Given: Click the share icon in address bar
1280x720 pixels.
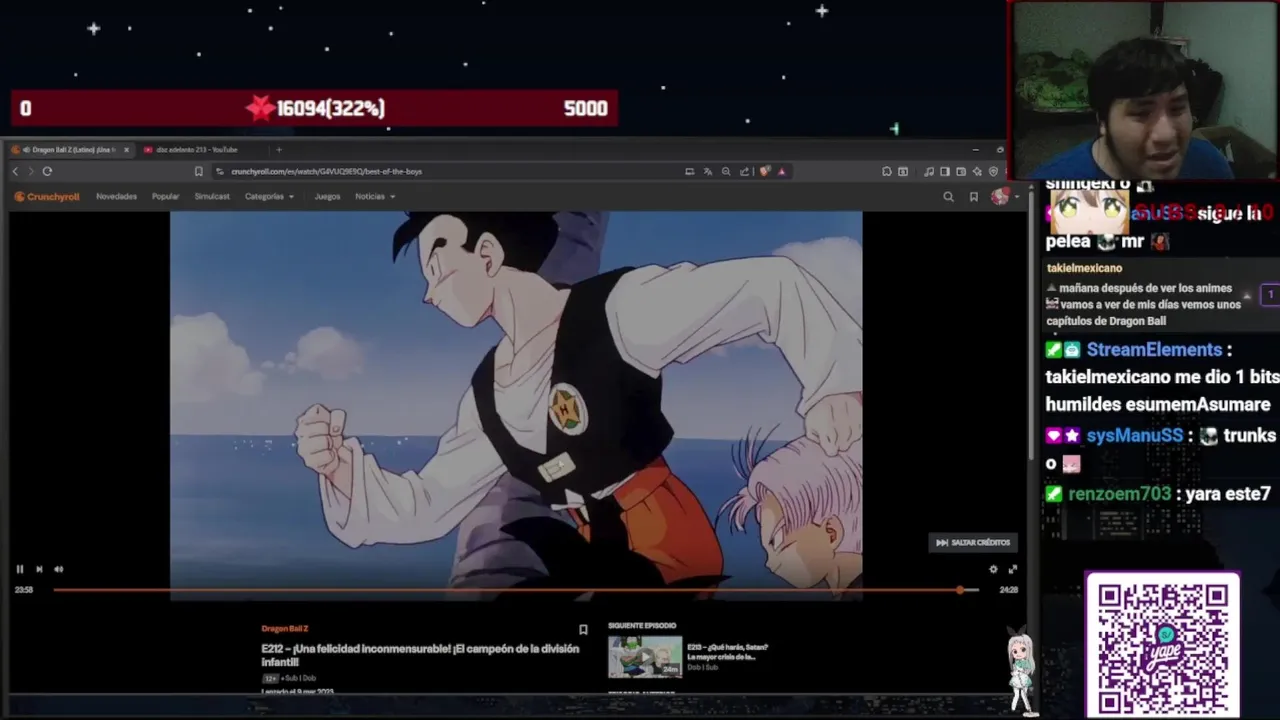Looking at the screenshot, I should (744, 171).
